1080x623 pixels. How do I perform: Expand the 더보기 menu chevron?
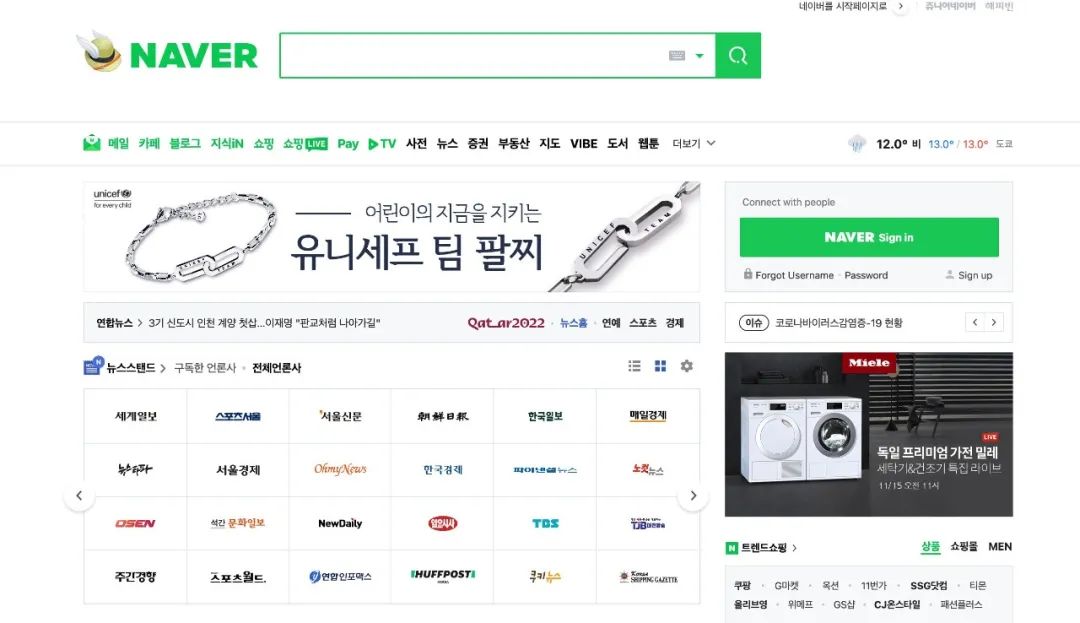coord(712,143)
